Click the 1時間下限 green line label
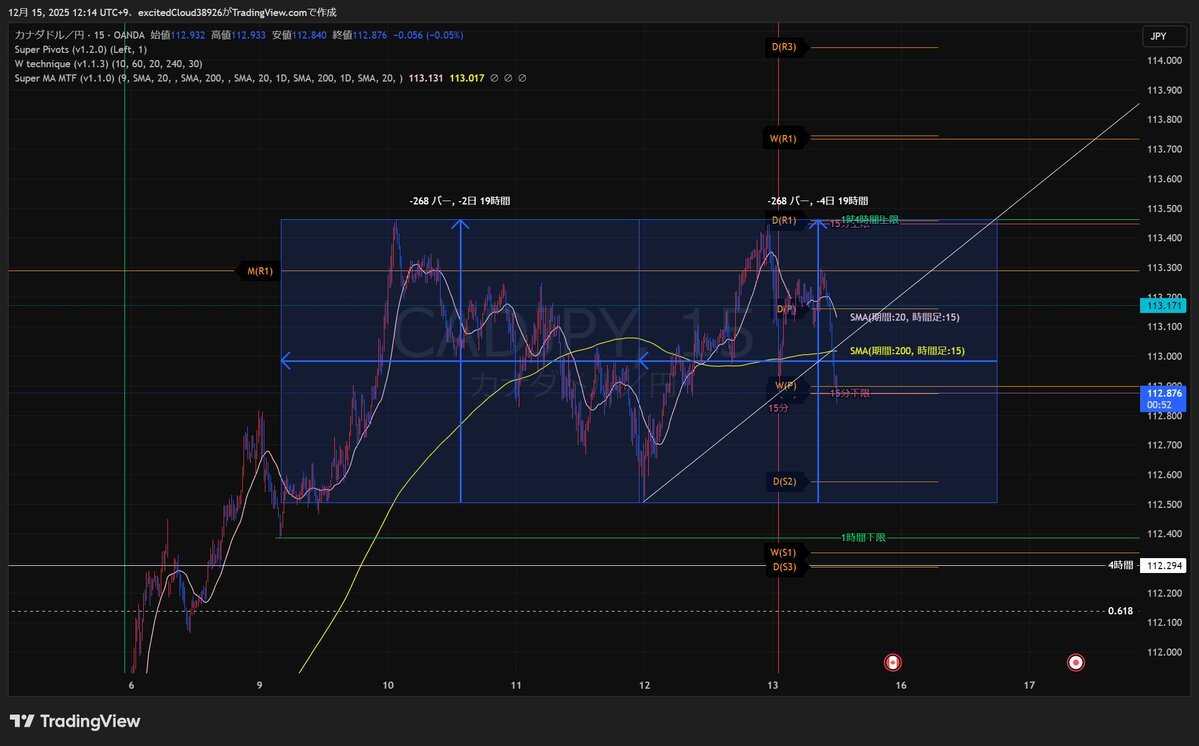 point(863,538)
